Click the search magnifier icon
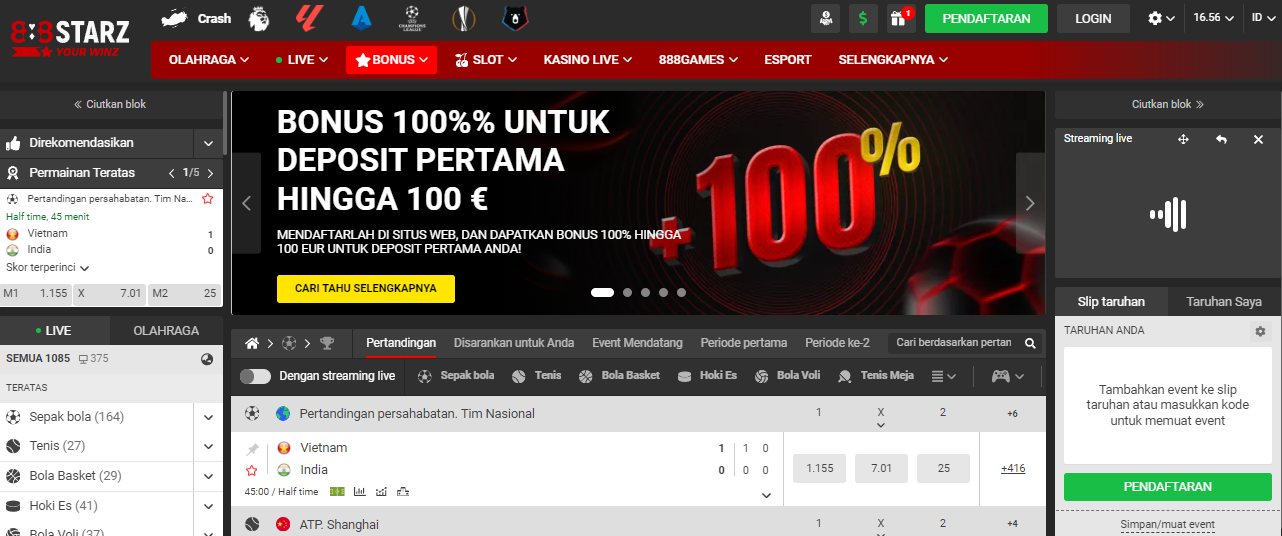 [1030, 343]
